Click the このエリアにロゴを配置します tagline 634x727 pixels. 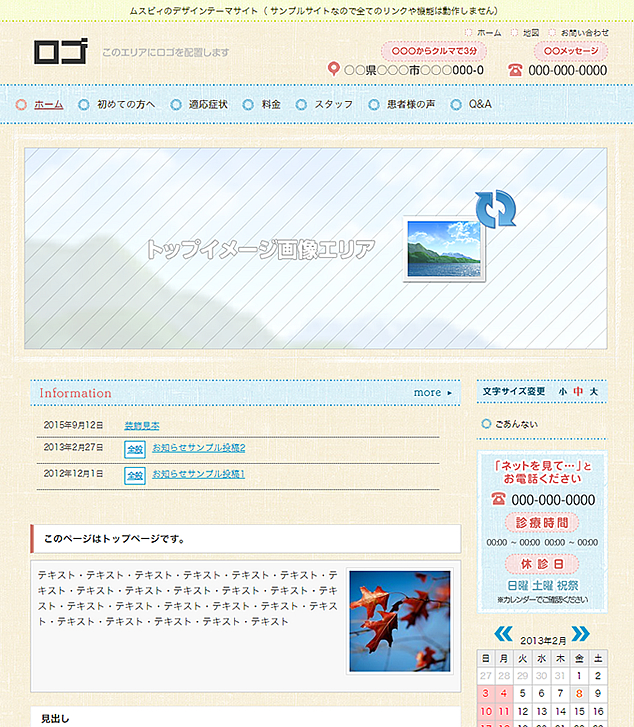166,52
